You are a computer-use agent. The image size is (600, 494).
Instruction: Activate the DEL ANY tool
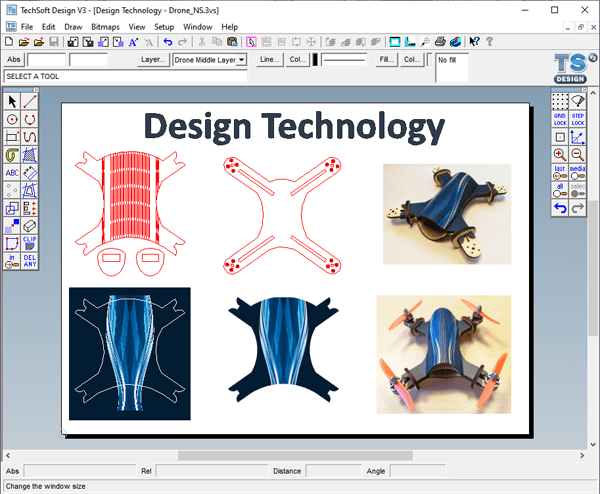click(29, 261)
